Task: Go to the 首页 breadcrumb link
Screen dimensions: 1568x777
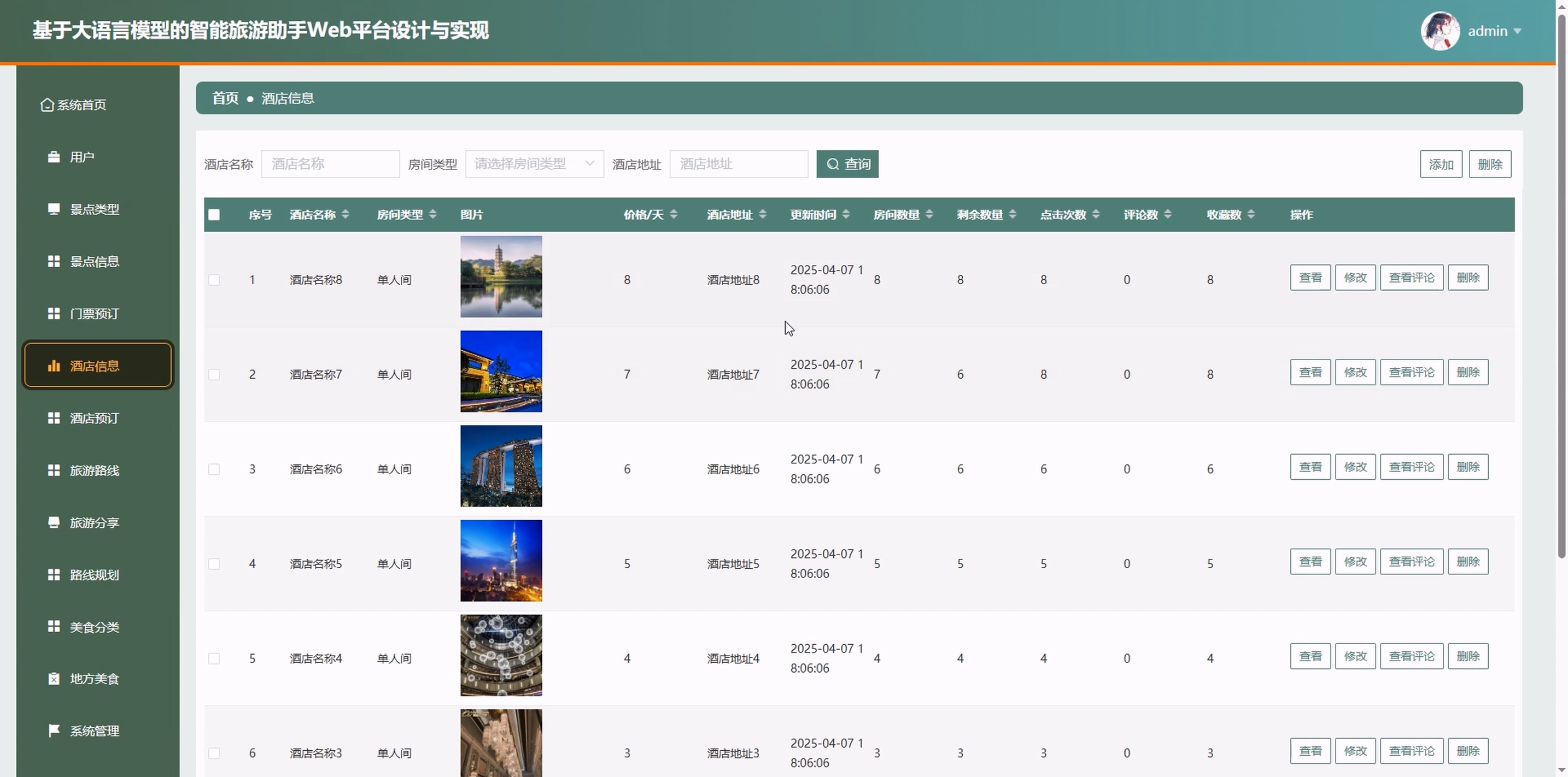Action: coord(225,98)
